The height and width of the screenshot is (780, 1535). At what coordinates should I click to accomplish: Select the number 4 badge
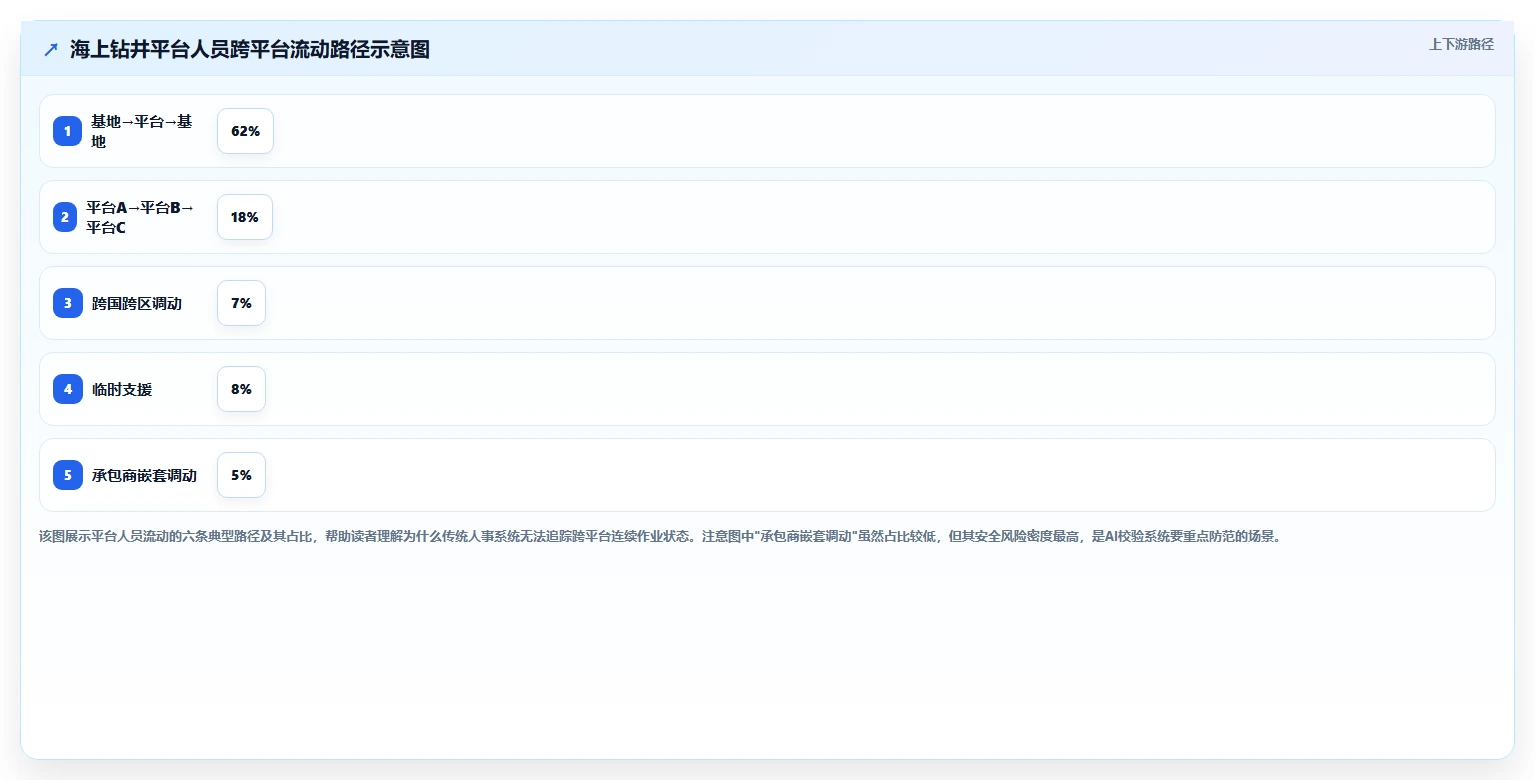(x=68, y=389)
